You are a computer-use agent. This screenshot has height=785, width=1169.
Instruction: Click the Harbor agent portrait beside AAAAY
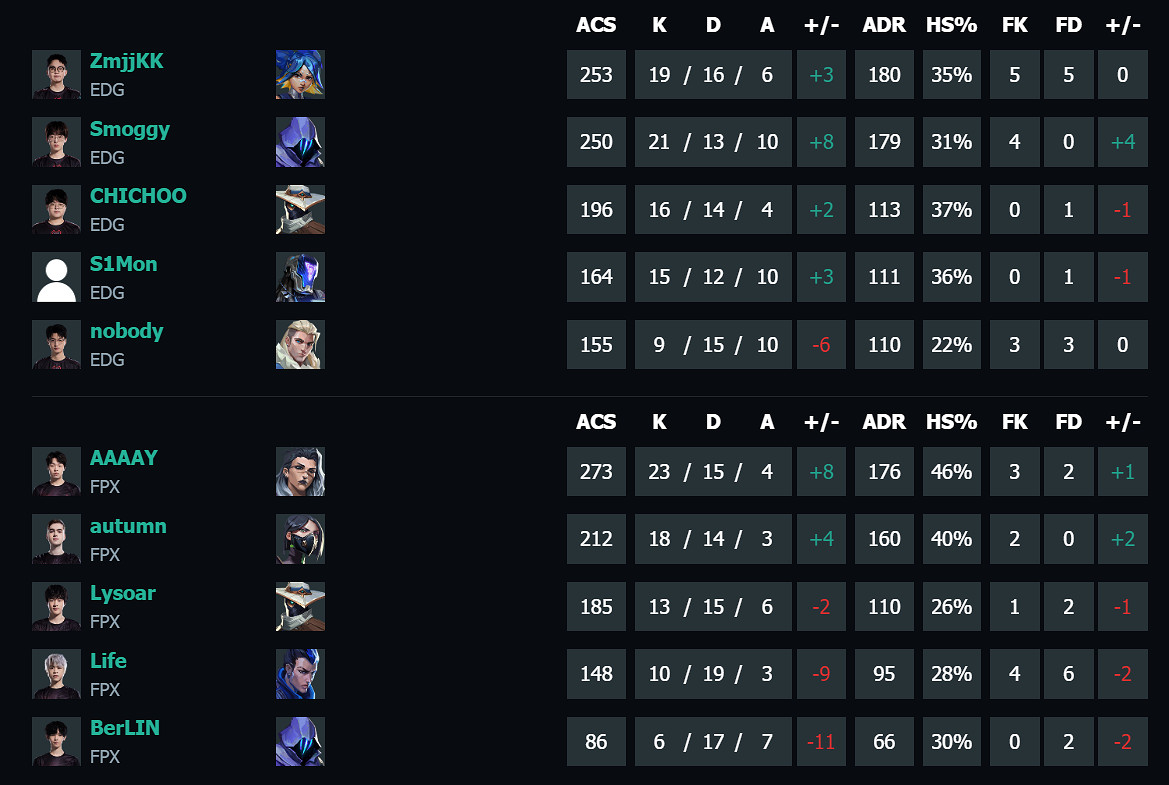pyautogui.click(x=300, y=471)
